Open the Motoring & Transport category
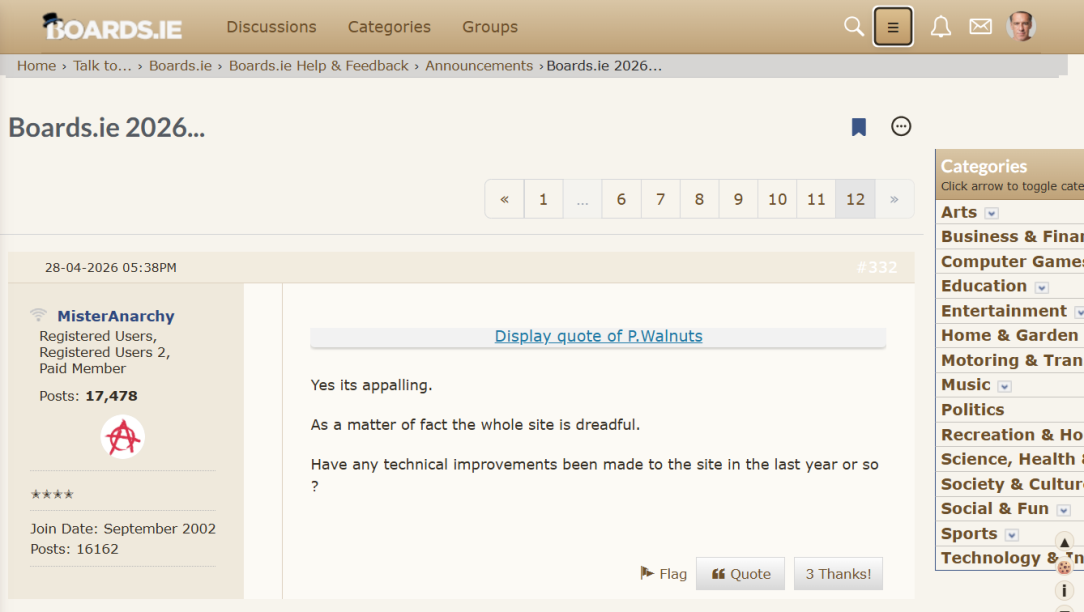Image resolution: width=1084 pixels, height=612 pixels. click(1012, 360)
